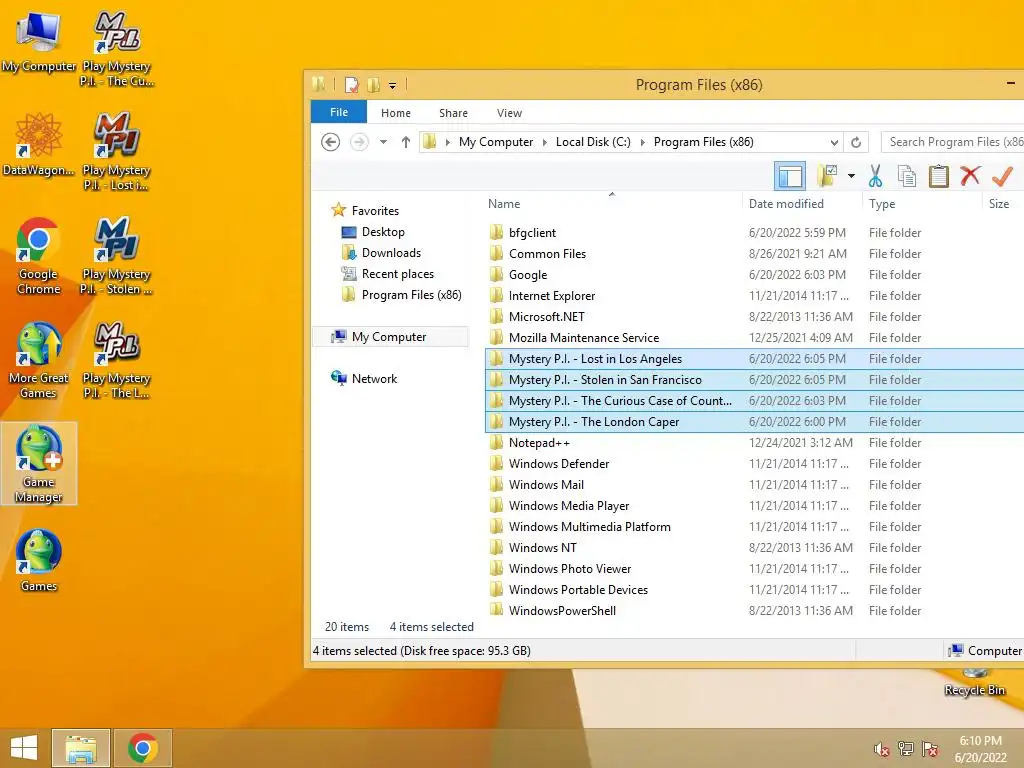This screenshot has width=1024, height=768.
Task: Open the File menu tab
Action: pos(339,112)
